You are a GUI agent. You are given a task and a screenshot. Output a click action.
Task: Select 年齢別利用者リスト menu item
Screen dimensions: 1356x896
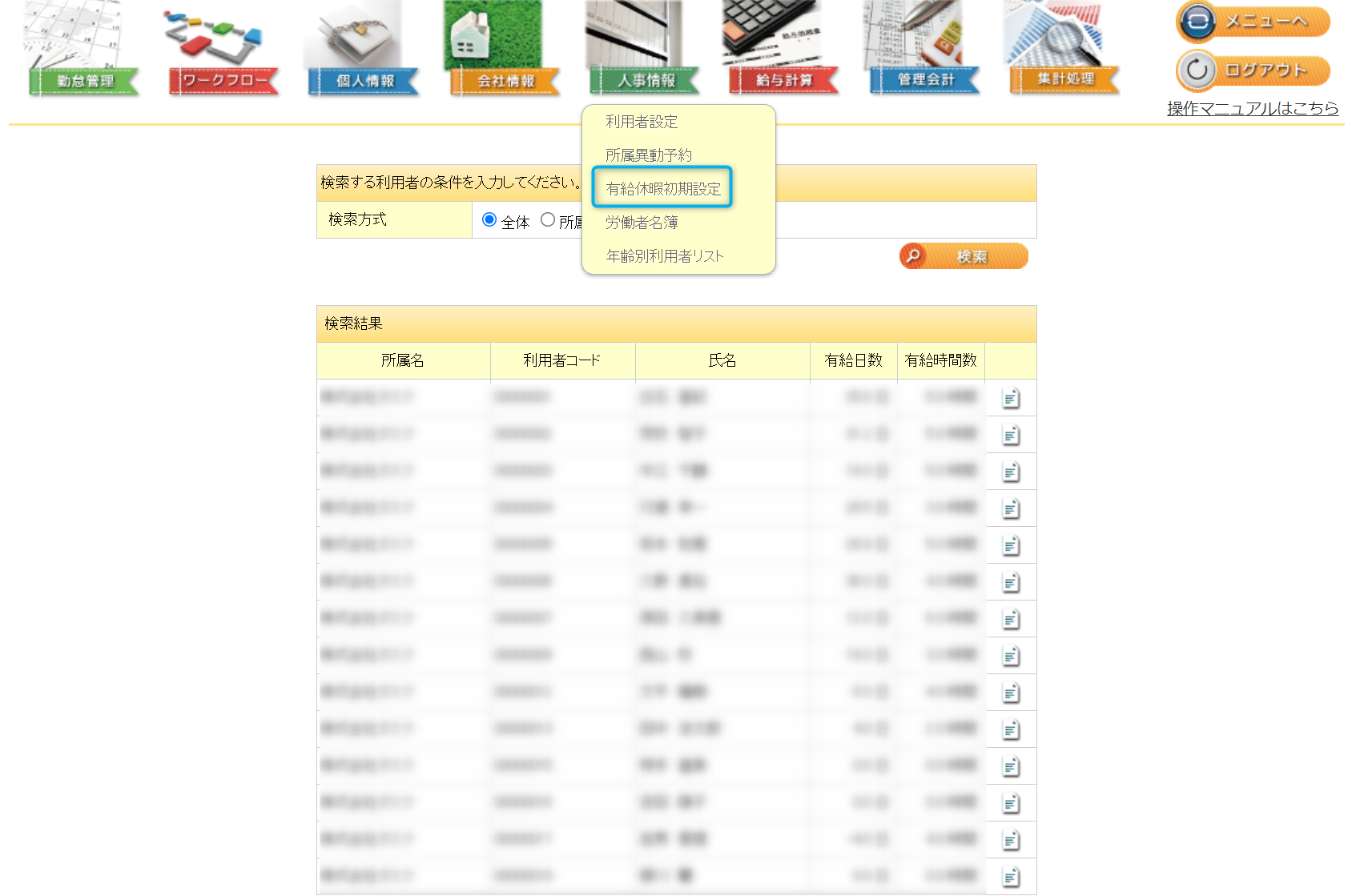coord(665,256)
